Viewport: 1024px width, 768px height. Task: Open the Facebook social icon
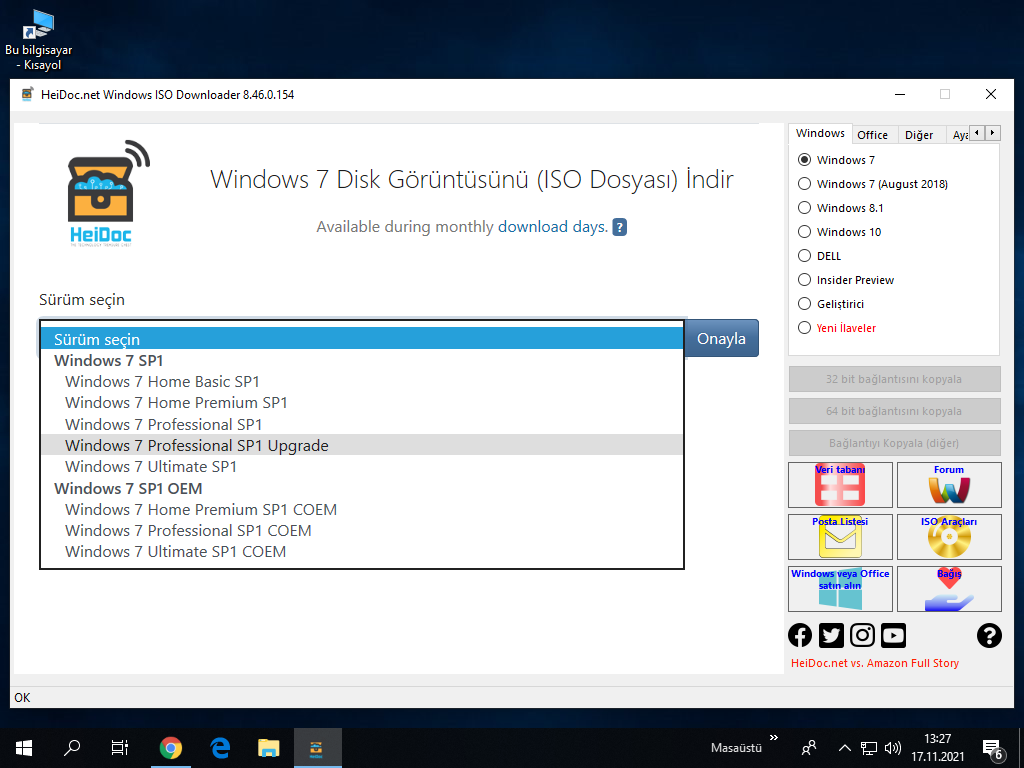[x=800, y=635]
